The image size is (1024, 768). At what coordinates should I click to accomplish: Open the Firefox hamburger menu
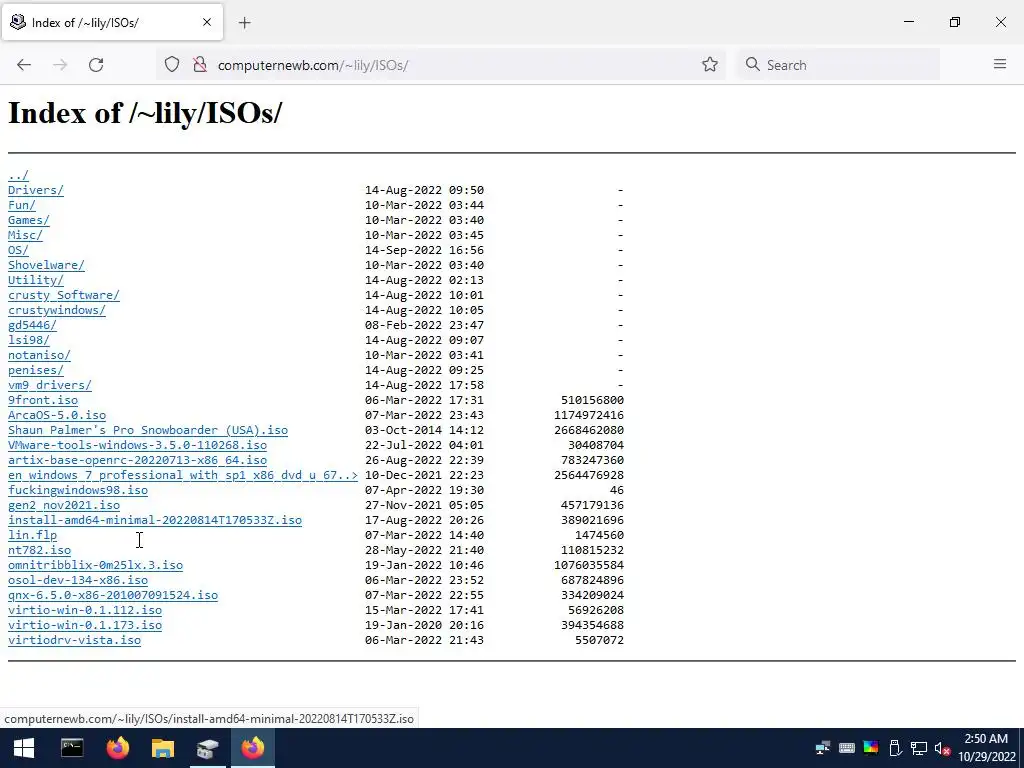(x=1000, y=64)
